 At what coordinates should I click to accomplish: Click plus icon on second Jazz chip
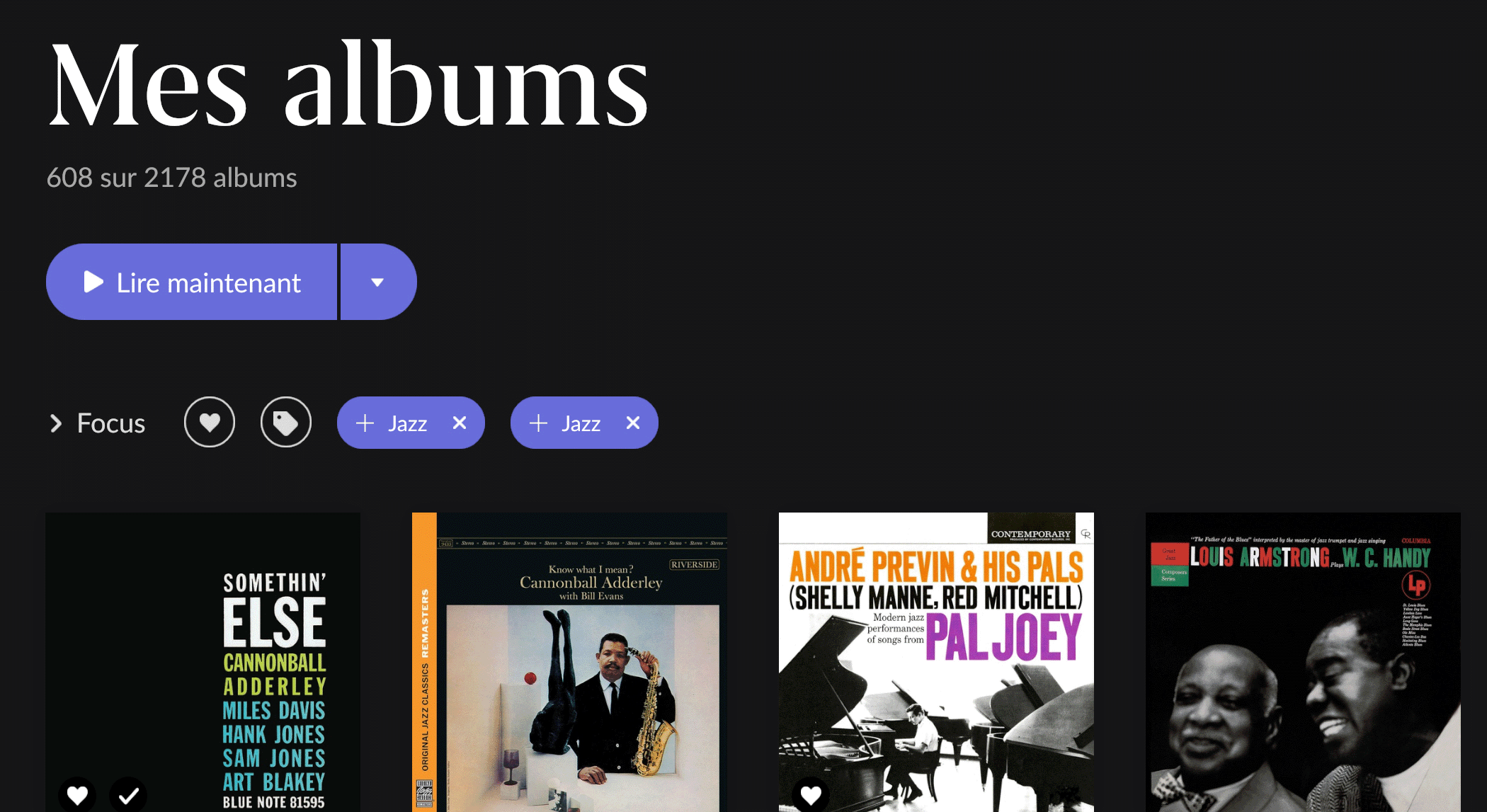click(x=538, y=423)
